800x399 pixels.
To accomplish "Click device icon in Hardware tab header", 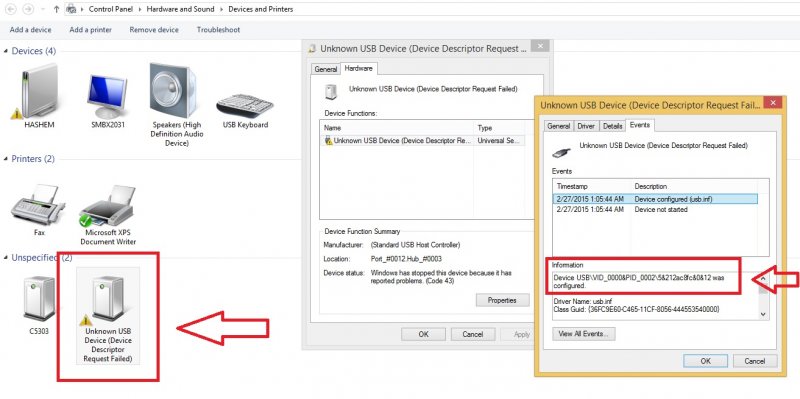I will (x=331, y=91).
